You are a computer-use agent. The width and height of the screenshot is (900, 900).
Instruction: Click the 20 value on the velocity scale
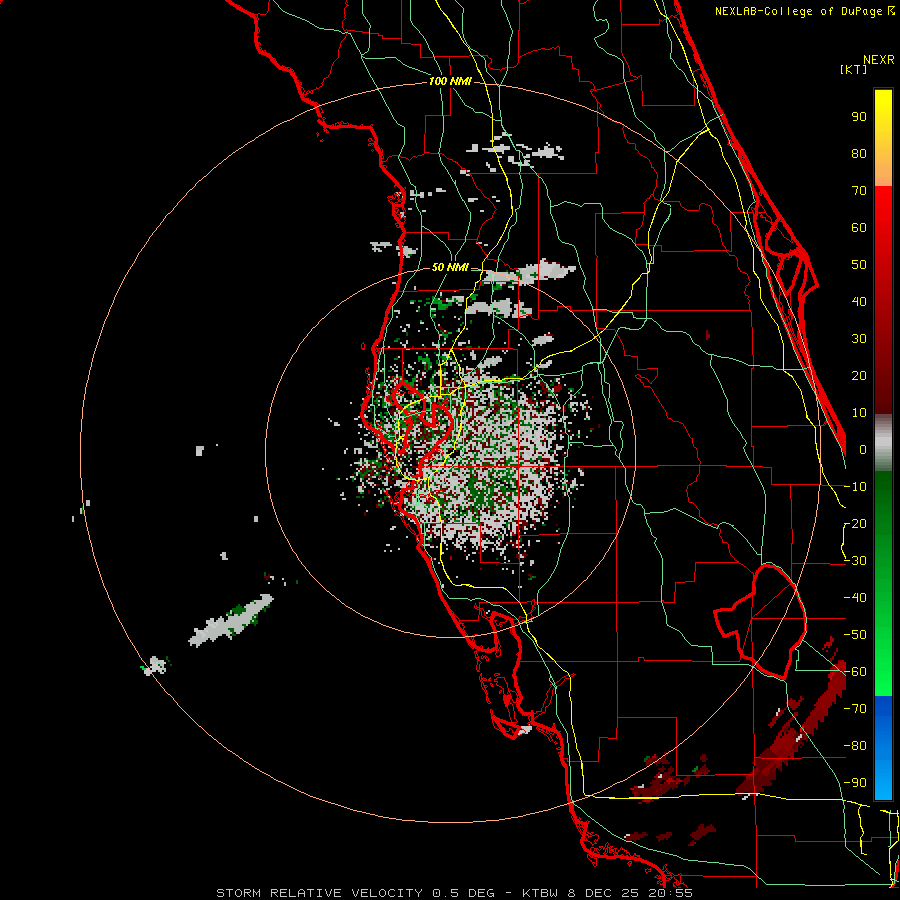859,375
